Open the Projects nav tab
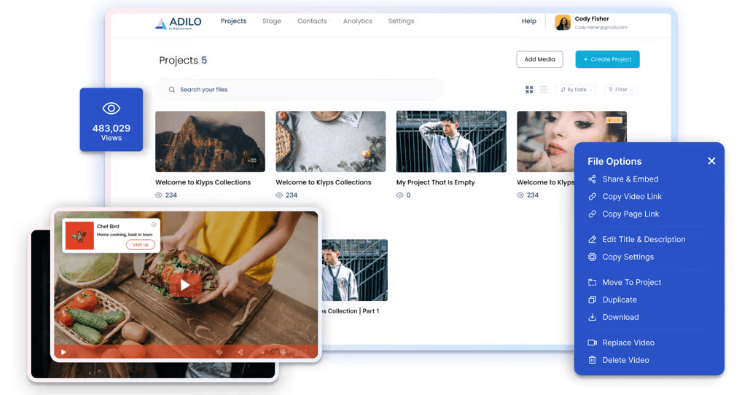Viewport: 745px width, 395px height. pyautogui.click(x=233, y=21)
